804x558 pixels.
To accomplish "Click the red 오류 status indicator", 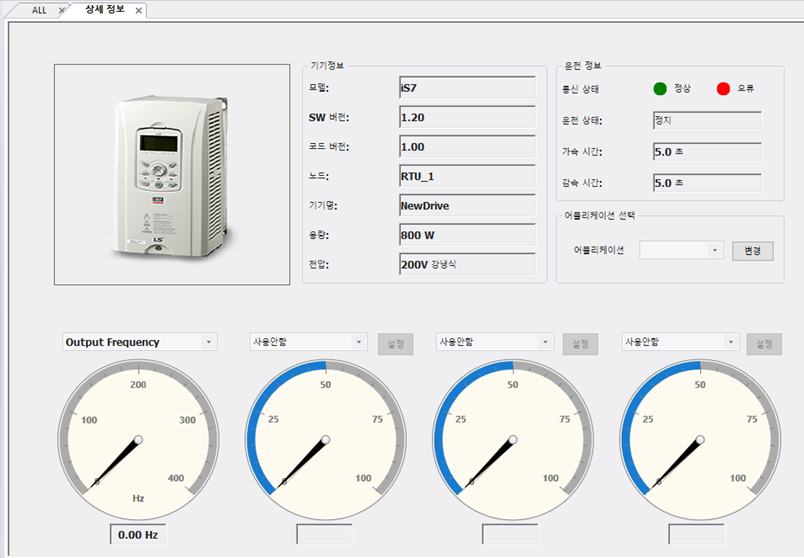I will (x=724, y=88).
